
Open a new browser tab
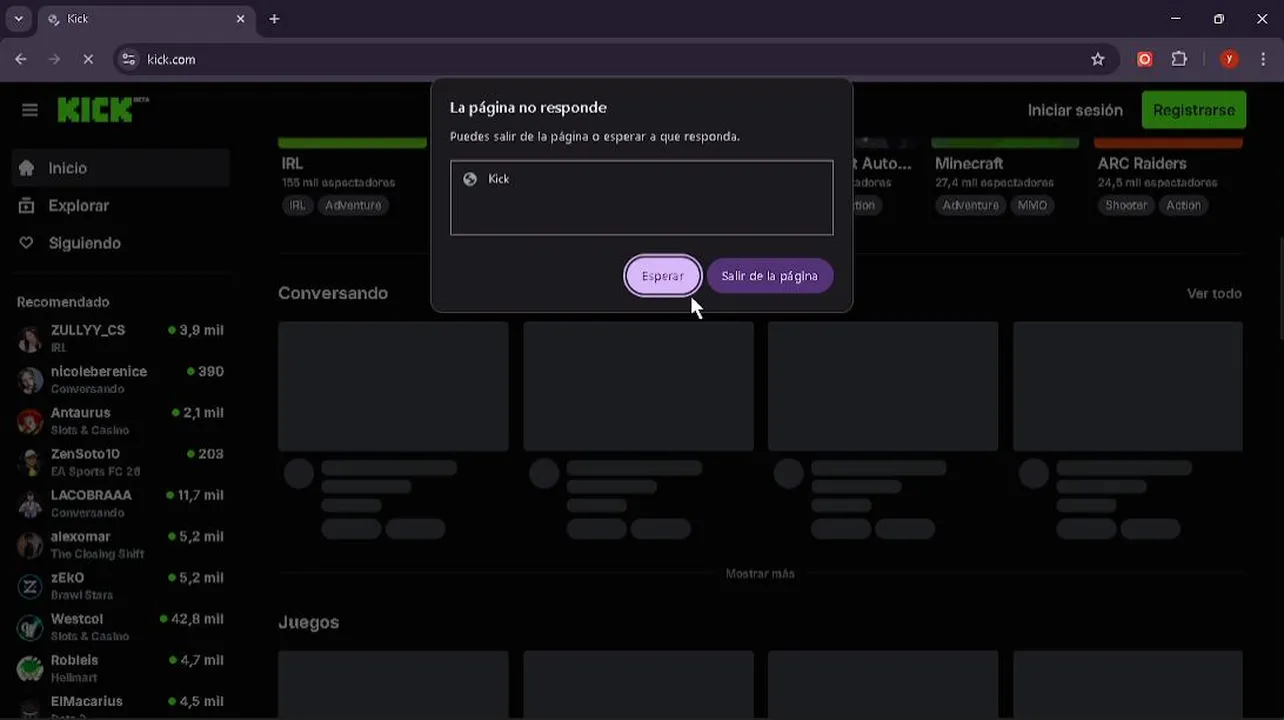pos(274,19)
